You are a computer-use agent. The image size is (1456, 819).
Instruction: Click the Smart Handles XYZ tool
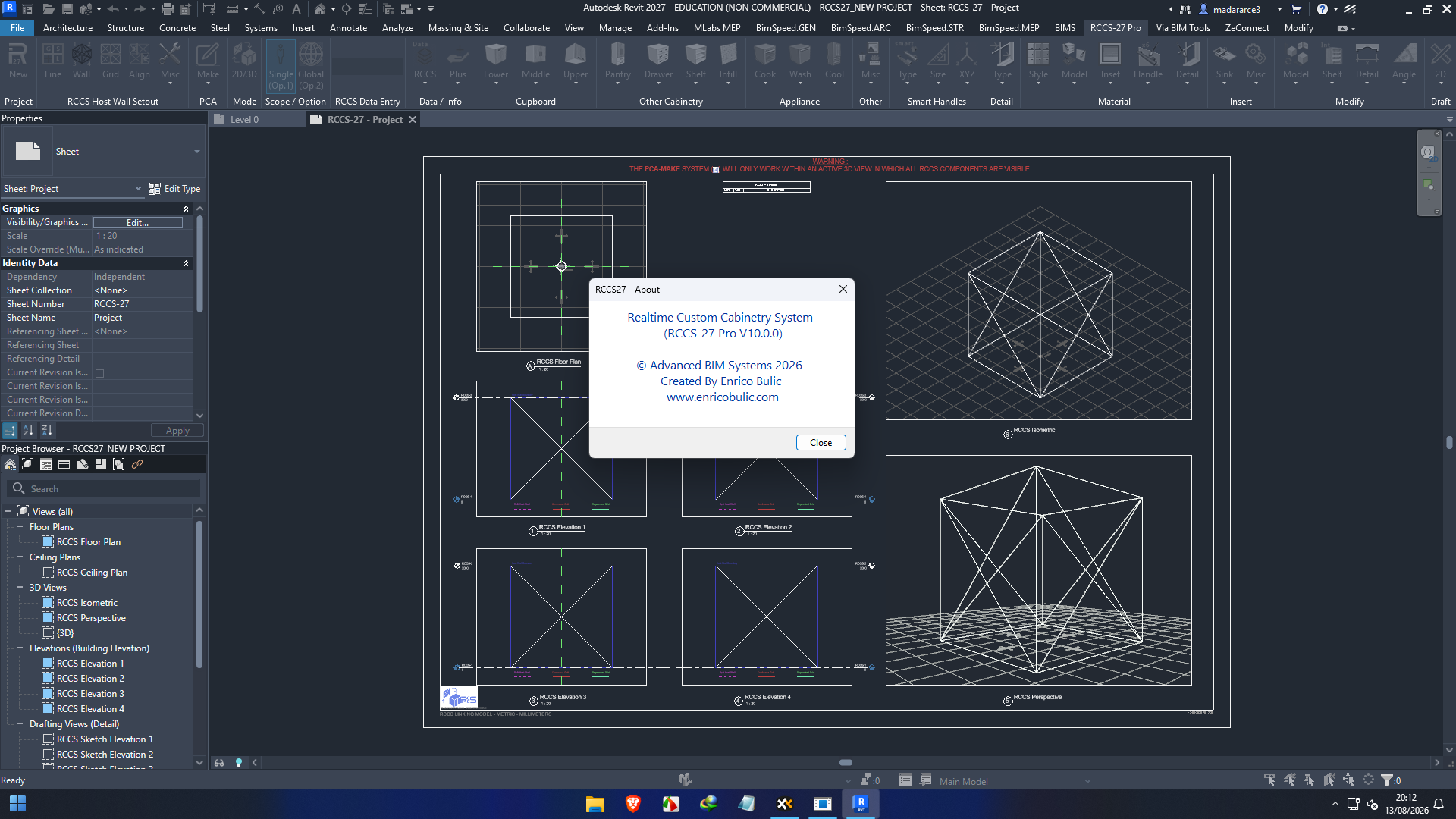(x=967, y=62)
